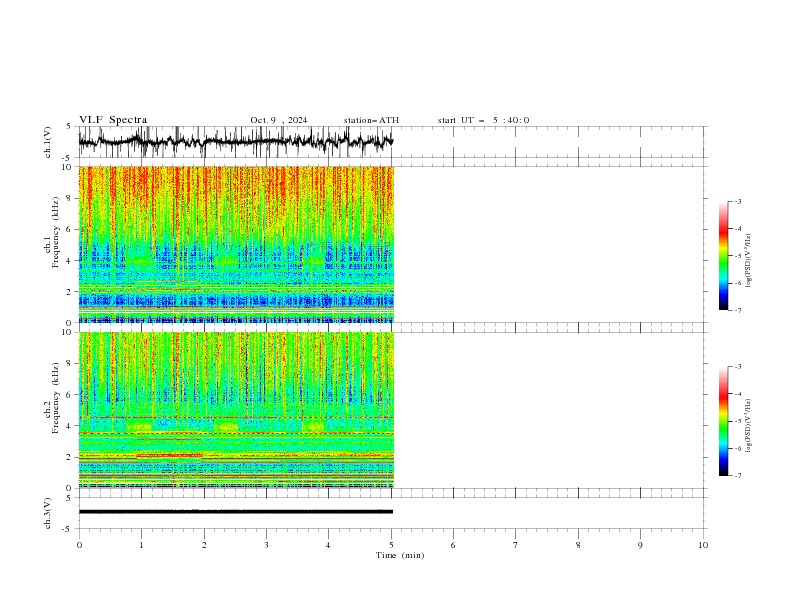Click the "-5" label on ch.2 color bar
Screen dimensions: 792x612
(x=737, y=421)
